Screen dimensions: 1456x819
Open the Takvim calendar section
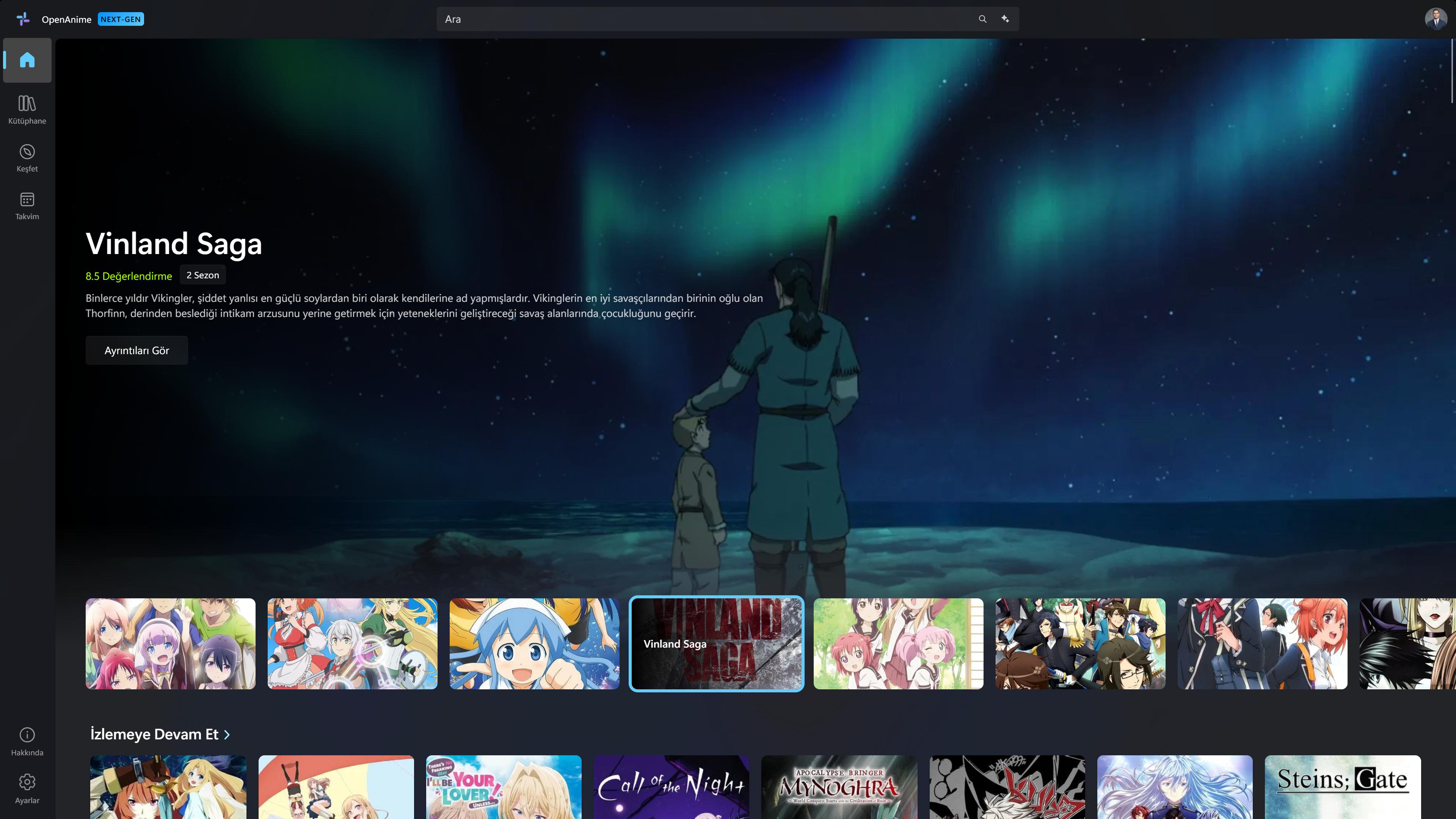[x=27, y=206]
